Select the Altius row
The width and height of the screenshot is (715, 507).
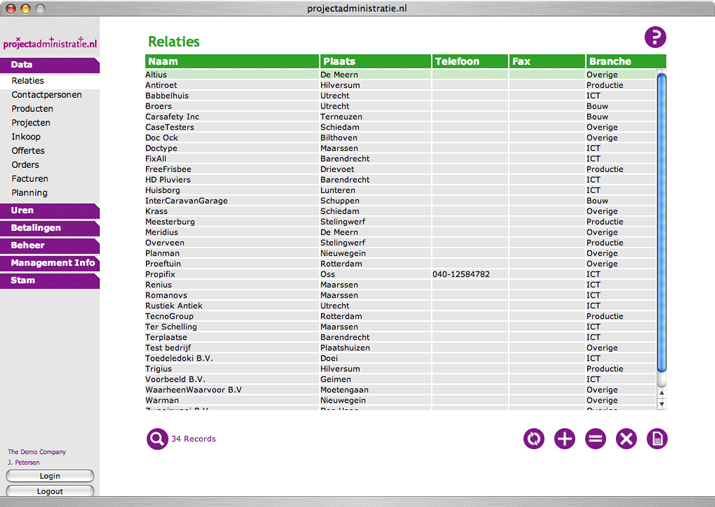[400, 75]
